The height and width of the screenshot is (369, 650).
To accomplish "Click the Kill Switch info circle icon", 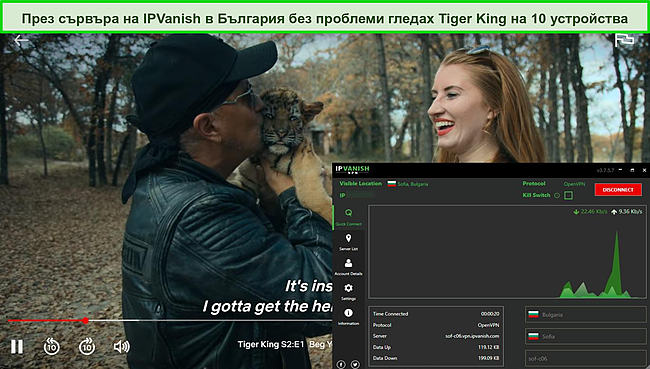I will click(557, 195).
